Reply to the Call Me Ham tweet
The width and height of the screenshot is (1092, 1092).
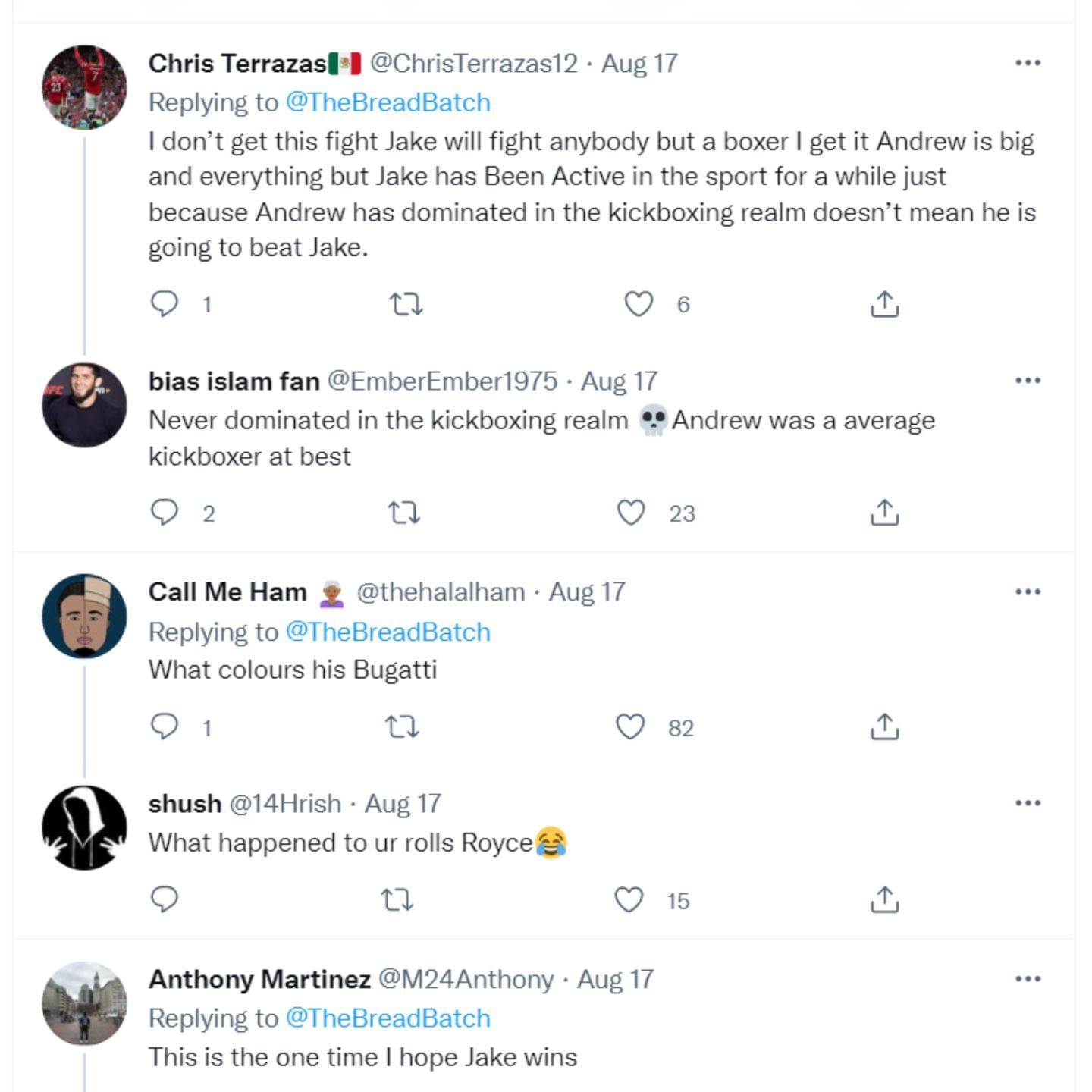pos(165,727)
